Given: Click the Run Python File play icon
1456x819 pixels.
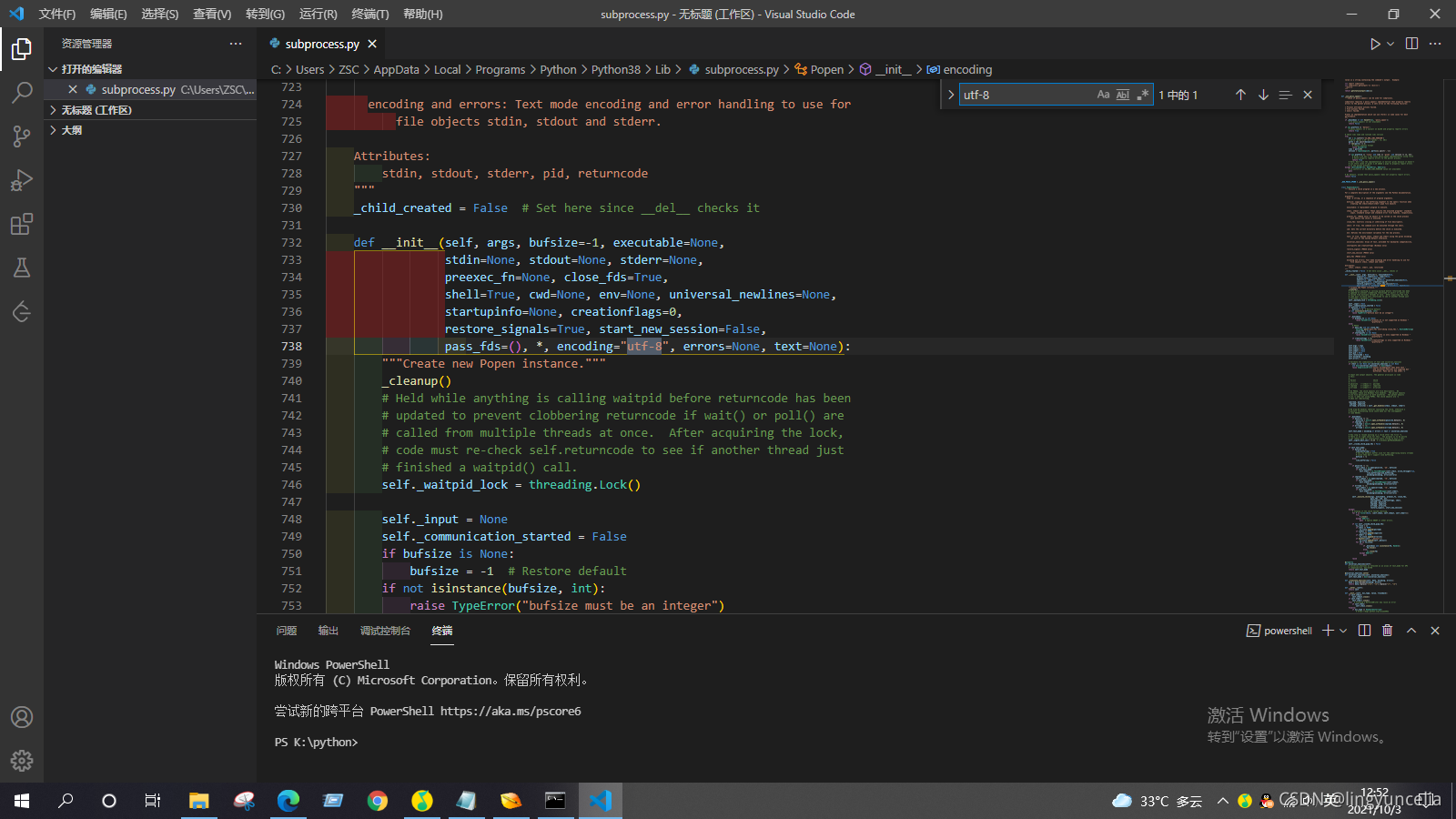Looking at the screenshot, I should pos(1375,44).
